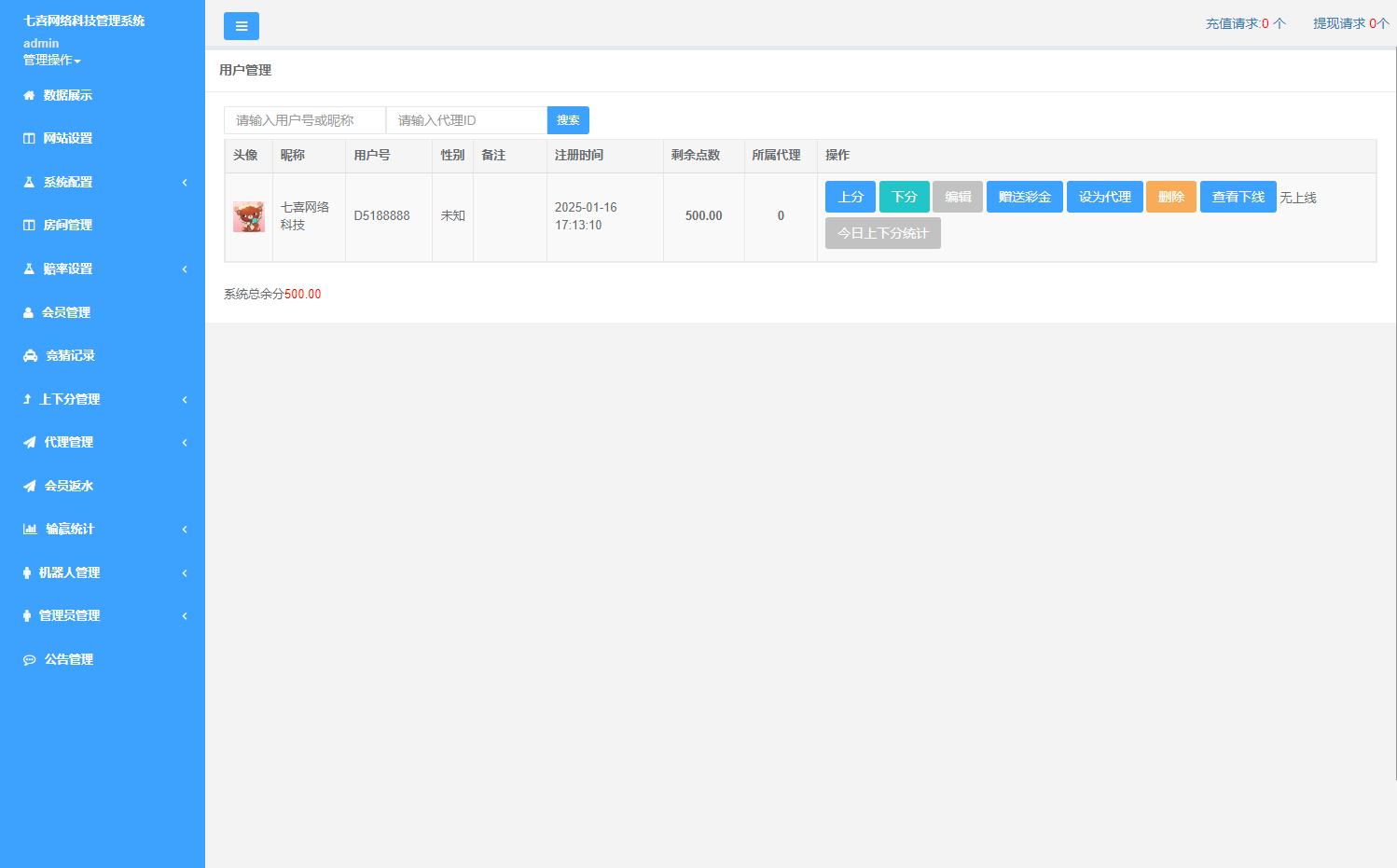Expand the 系统配置 submenu chevron
Image resolution: width=1397 pixels, height=868 pixels.
pos(185,182)
